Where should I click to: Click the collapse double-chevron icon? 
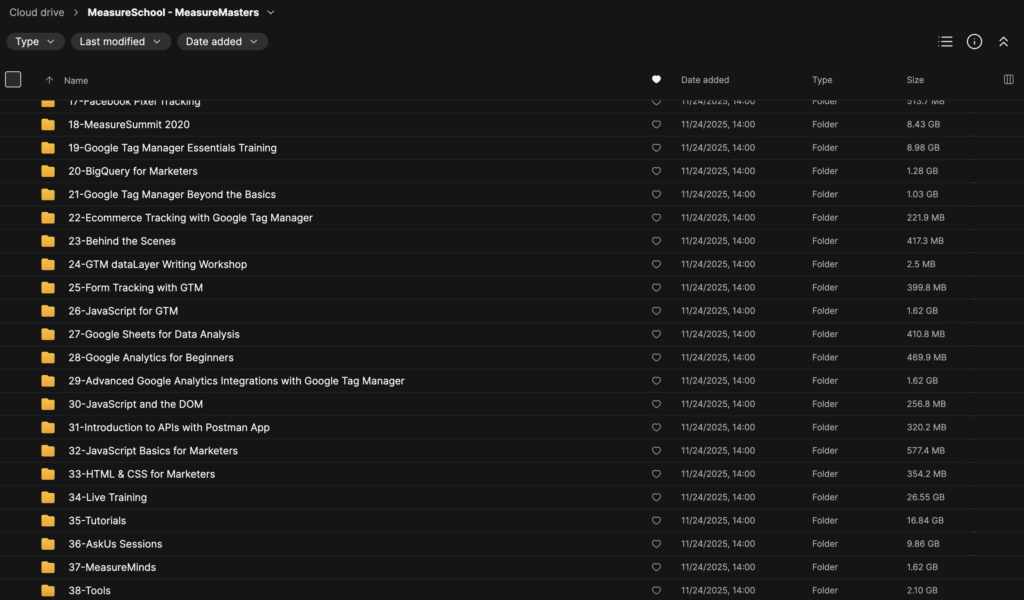pos(1003,42)
